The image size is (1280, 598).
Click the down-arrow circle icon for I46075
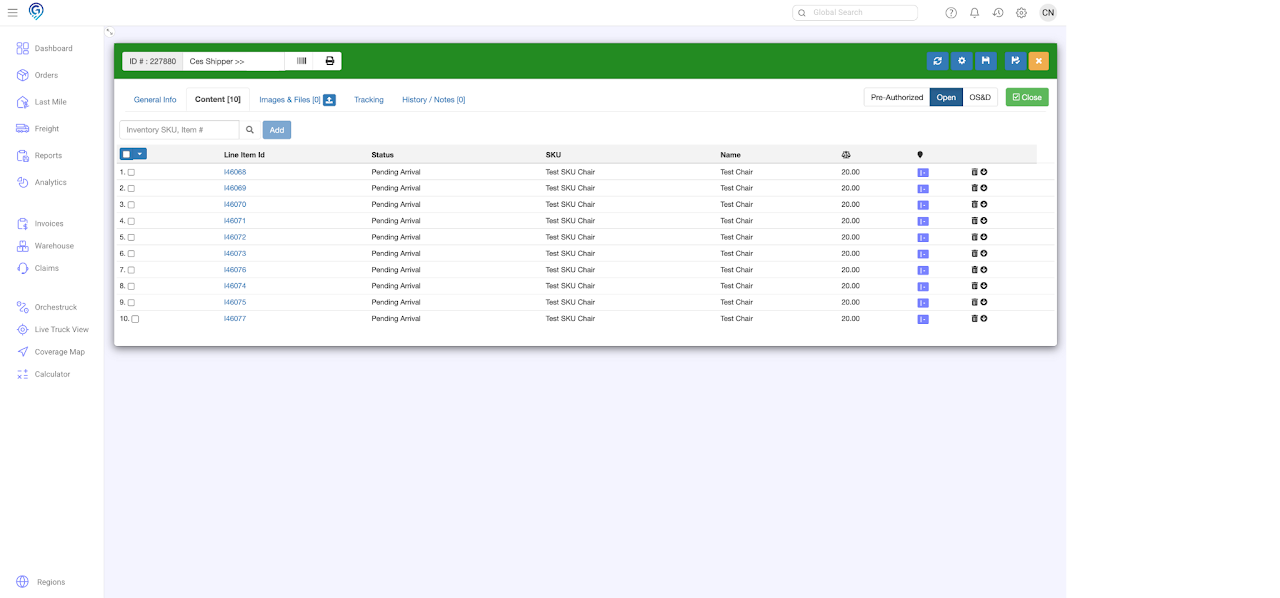(x=984, y=302)
